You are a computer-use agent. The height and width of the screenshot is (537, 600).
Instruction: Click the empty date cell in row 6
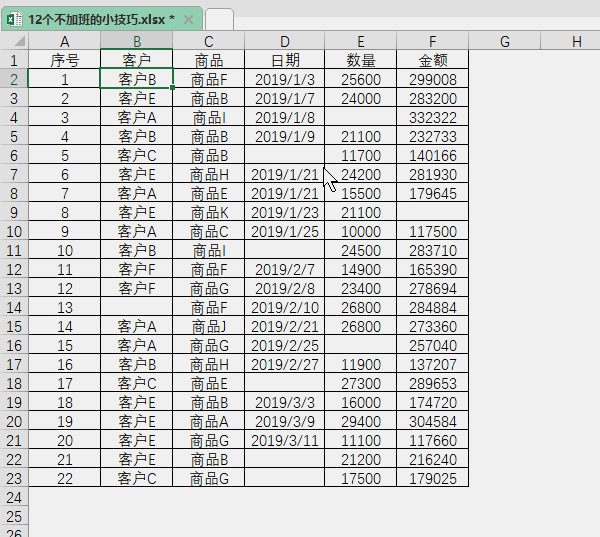[x=284, y=155]
